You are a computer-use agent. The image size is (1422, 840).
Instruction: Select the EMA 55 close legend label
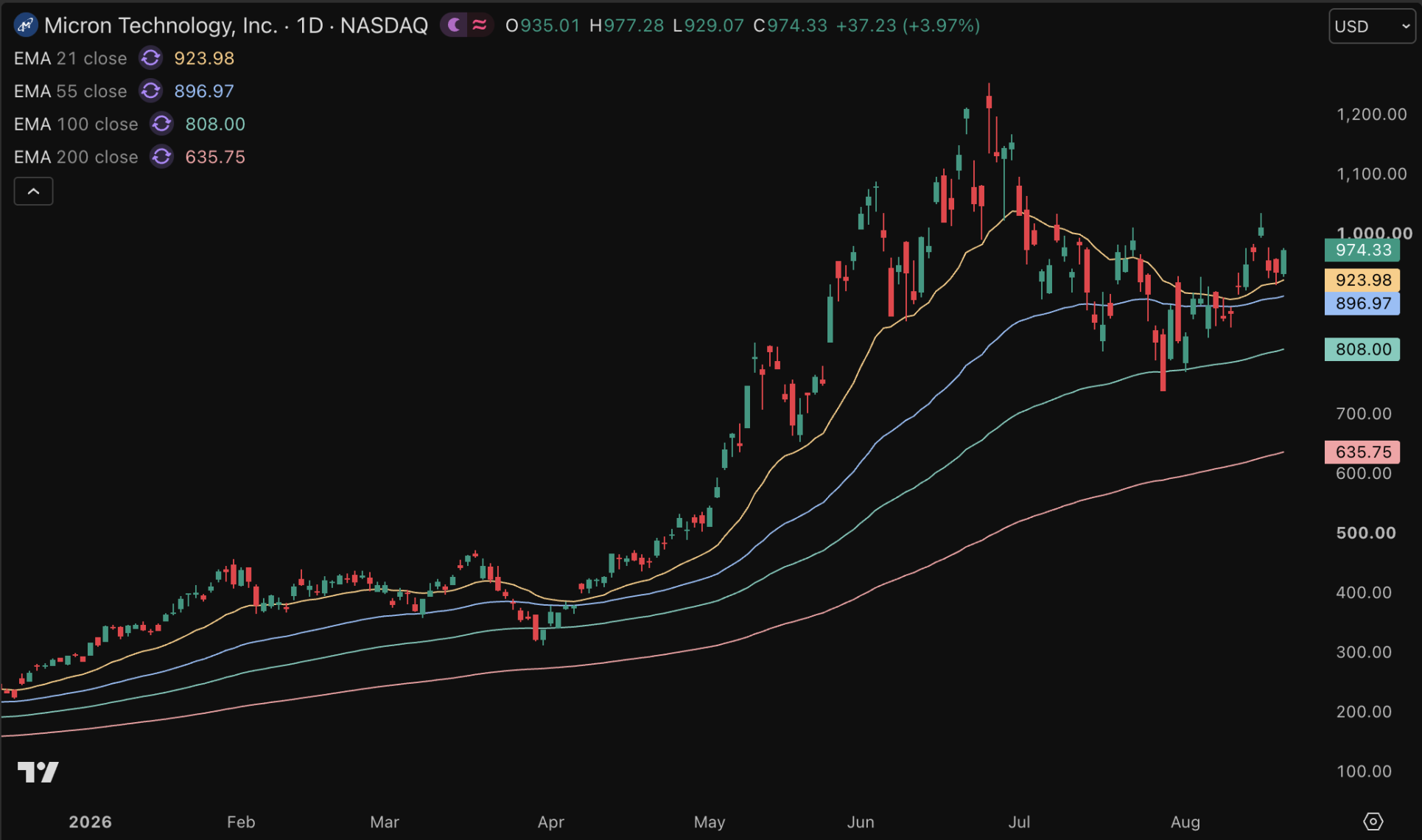pos(71,91)
